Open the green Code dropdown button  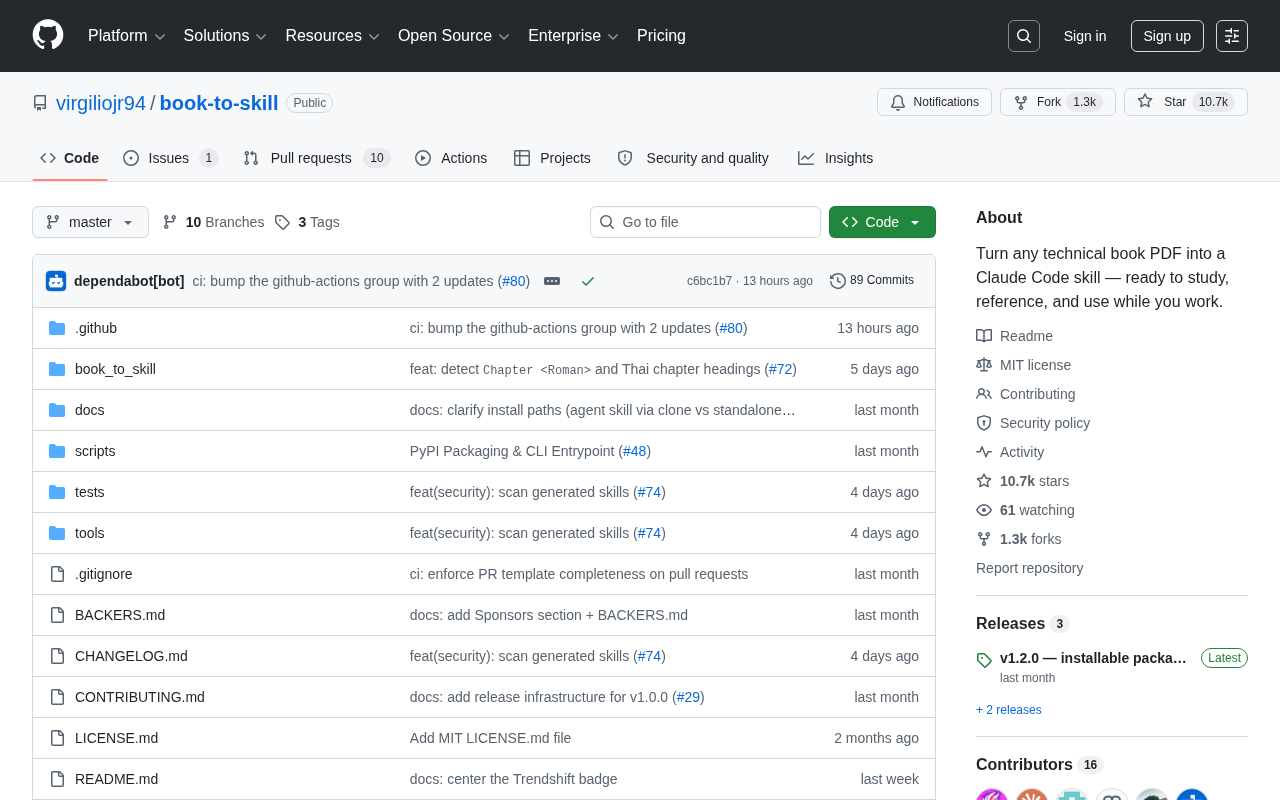coord(882,222)
